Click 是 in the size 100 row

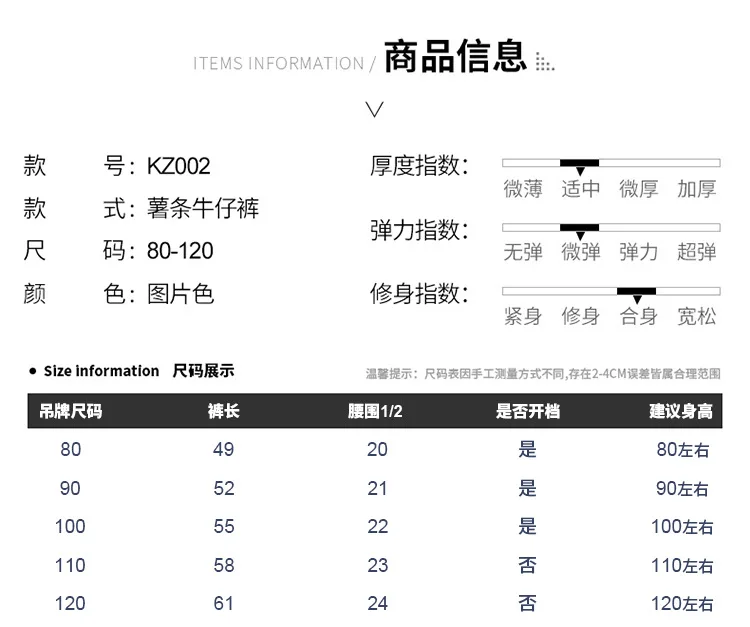pos(528,527)
